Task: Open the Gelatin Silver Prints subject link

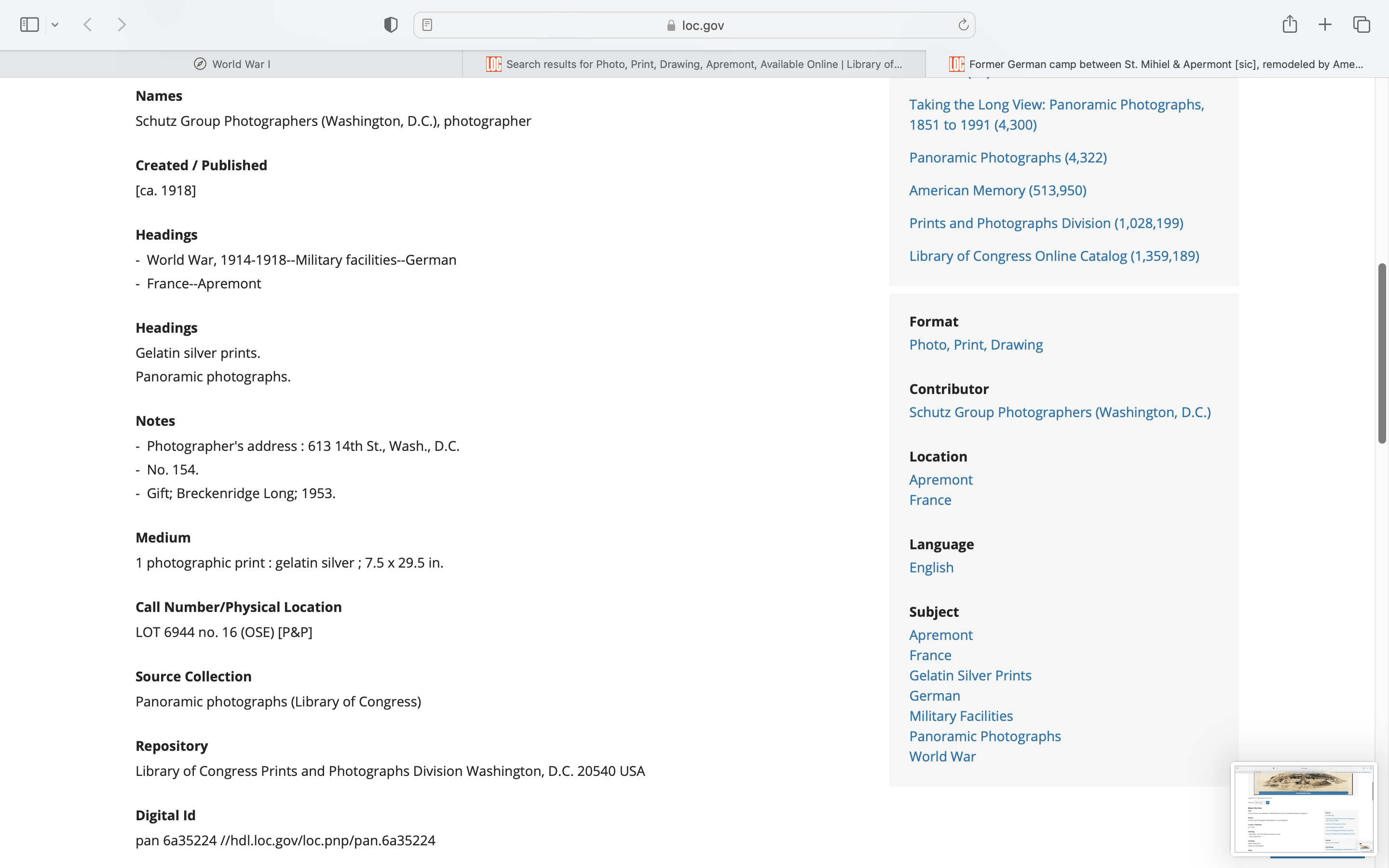Action: (x=970, y=676)
